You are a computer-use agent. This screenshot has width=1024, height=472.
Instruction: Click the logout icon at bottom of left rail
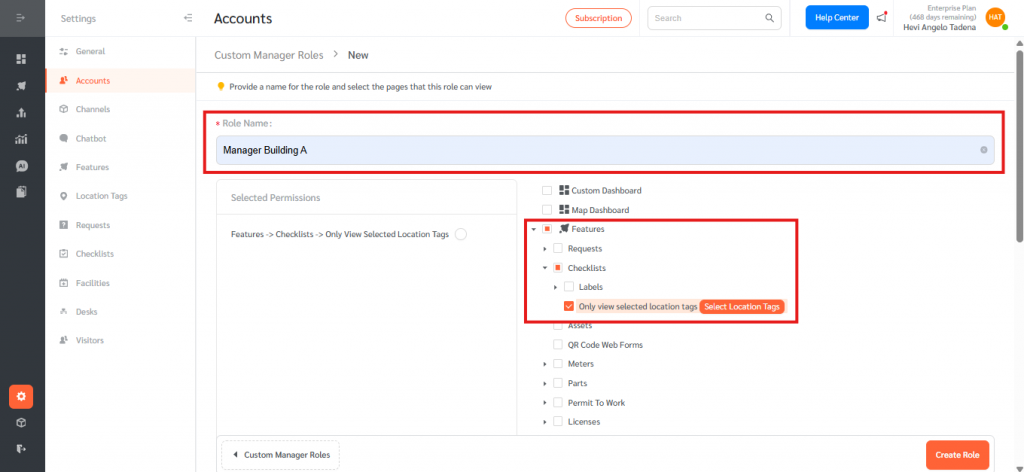pyautogui.click(x=21, y=449)
